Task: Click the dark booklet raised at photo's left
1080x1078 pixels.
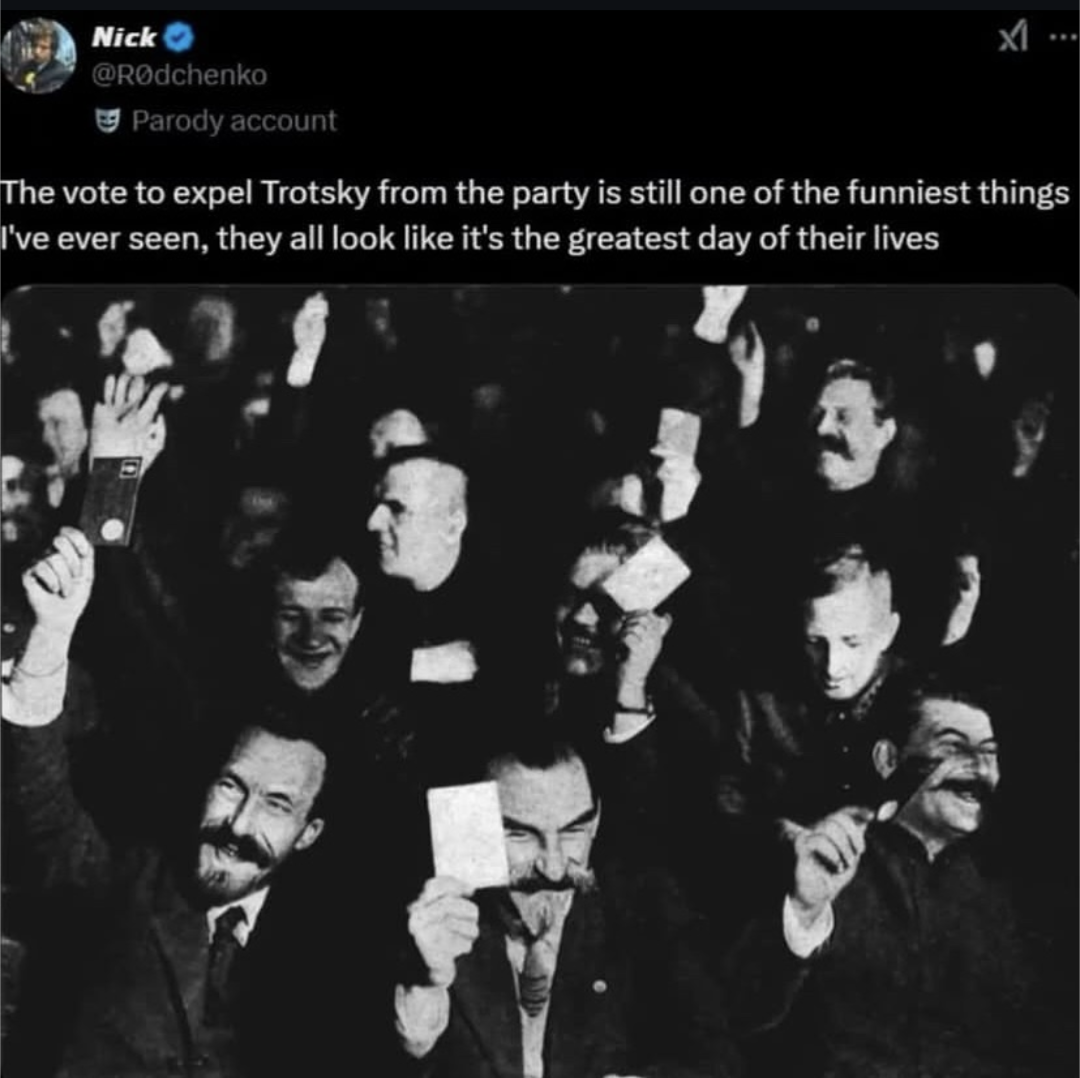Action: pyautogui.click(x=110, y=498)
